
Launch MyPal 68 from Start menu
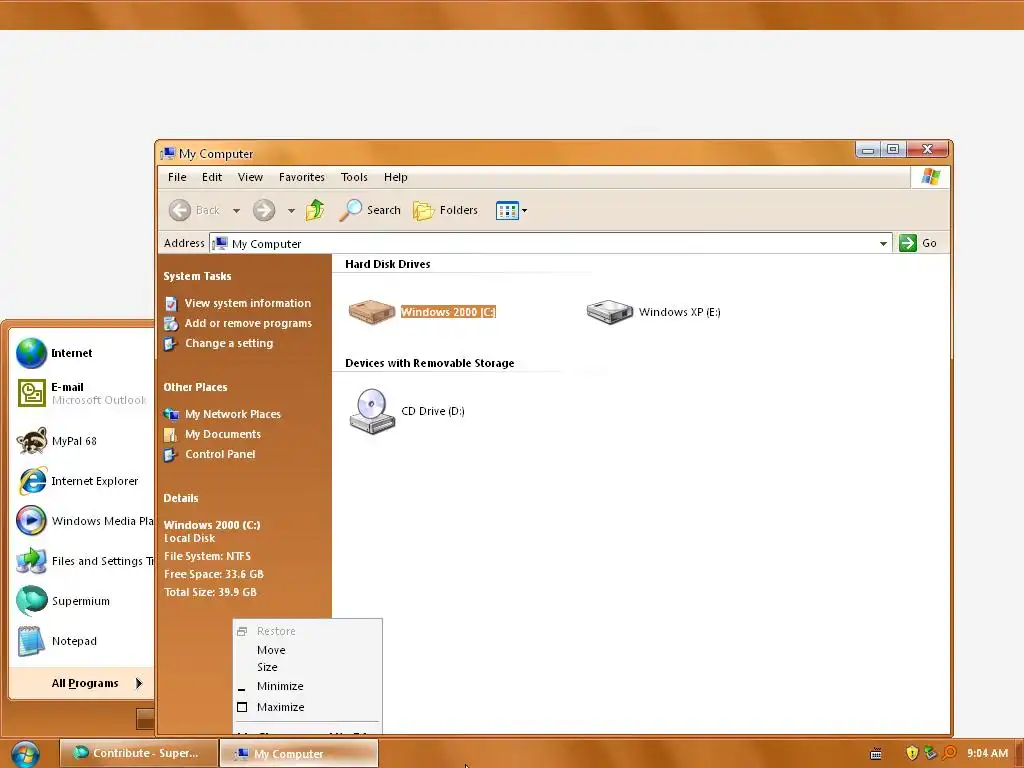pyautogui.click(x=82, y=441)
